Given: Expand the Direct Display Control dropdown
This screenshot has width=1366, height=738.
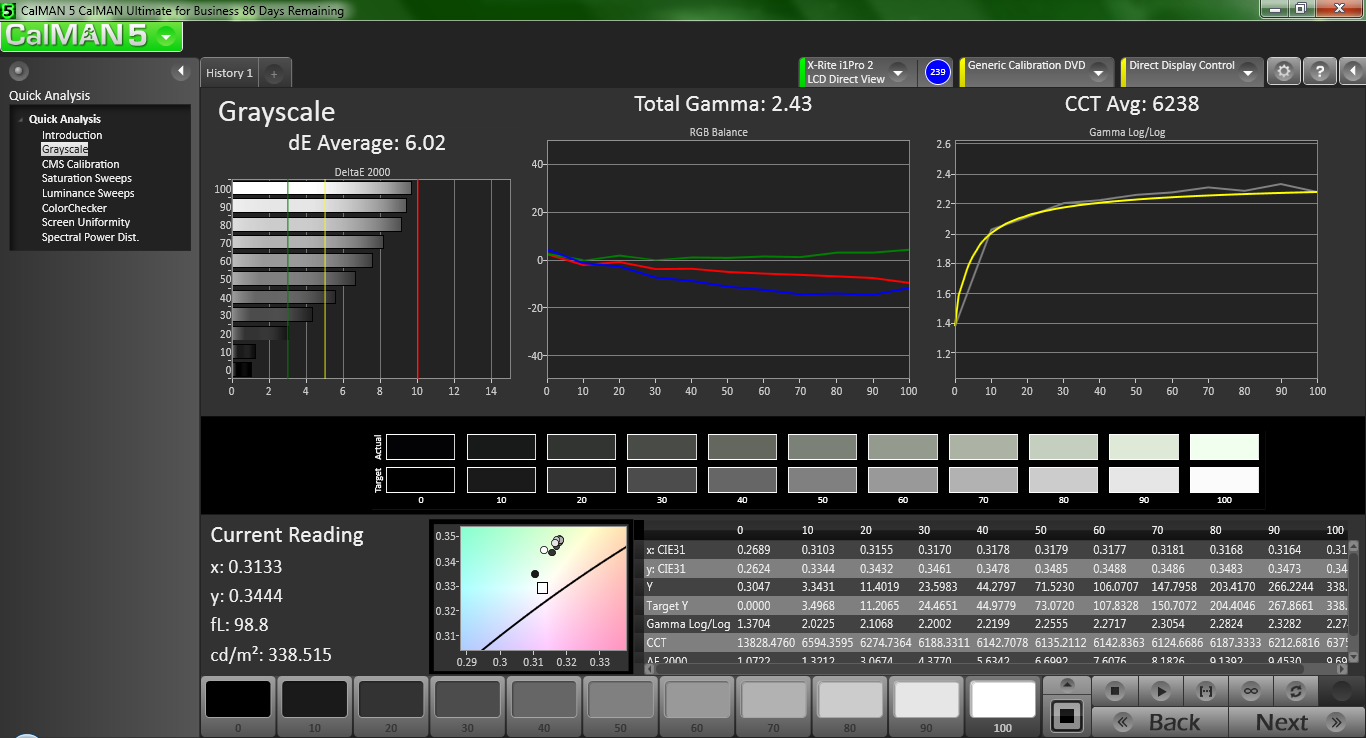Looking at the screenshot, I should pos(1248,73).
